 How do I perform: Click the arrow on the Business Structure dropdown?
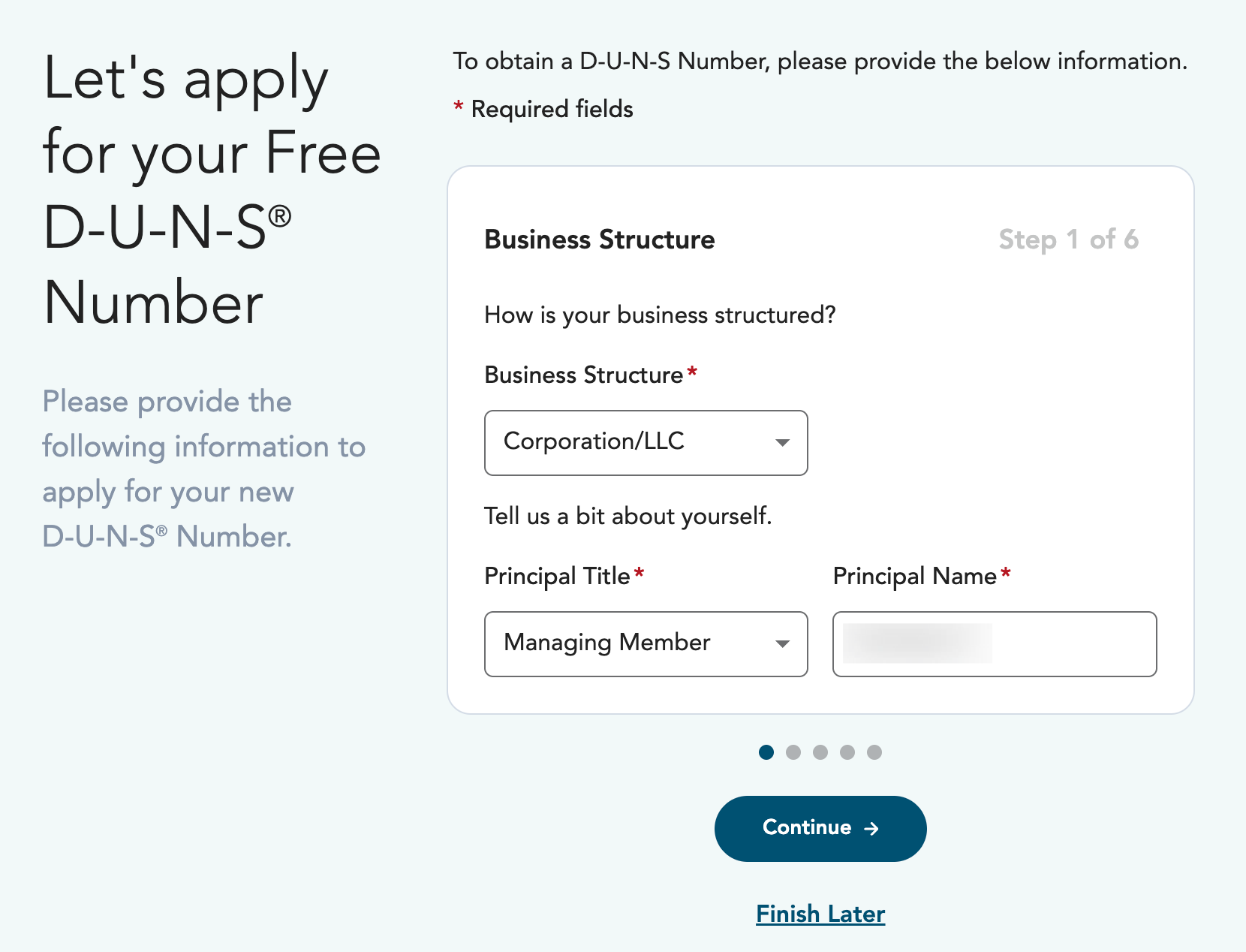point(782,443)
